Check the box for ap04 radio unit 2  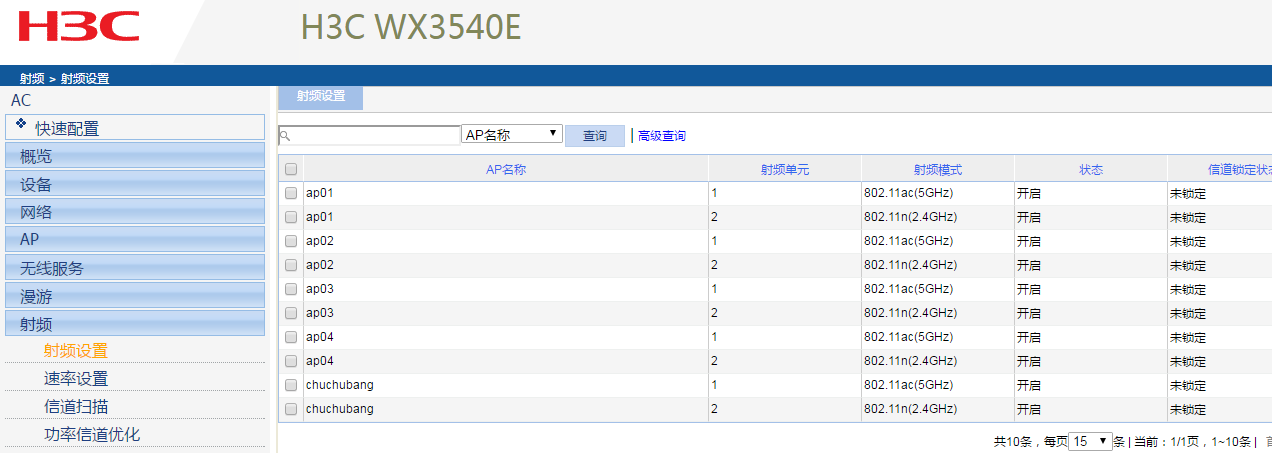tap(291, 361)
